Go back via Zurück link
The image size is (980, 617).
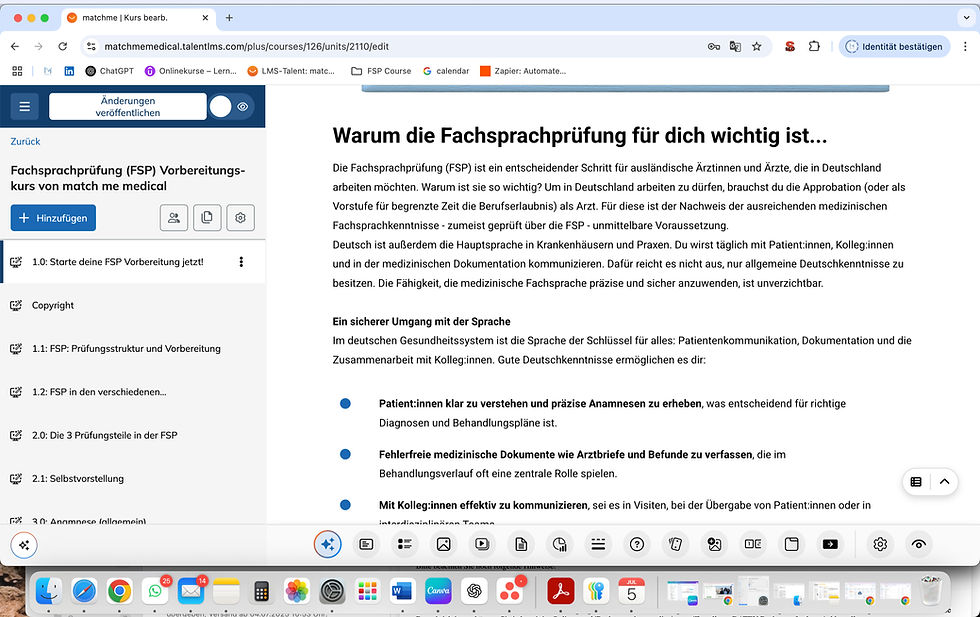(x=25, y=141)
